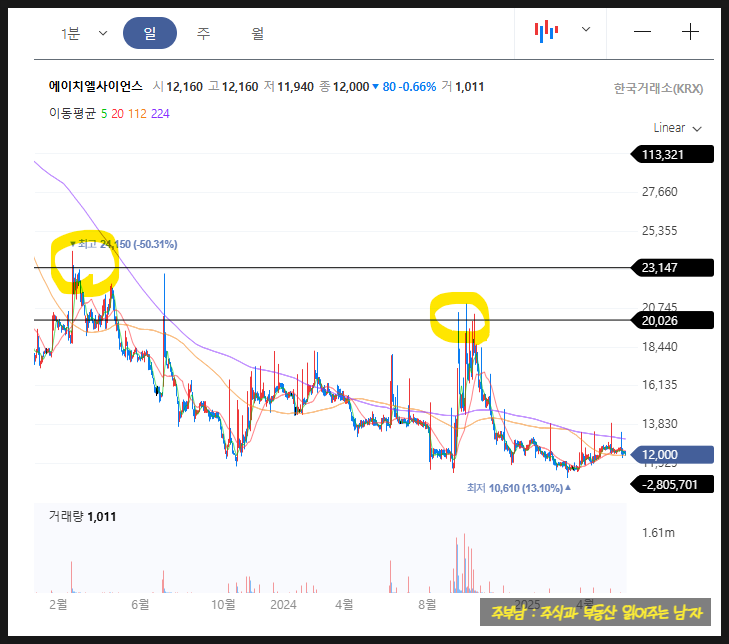
Task: Click the 5-day moving average label
Action: point(104,114)
